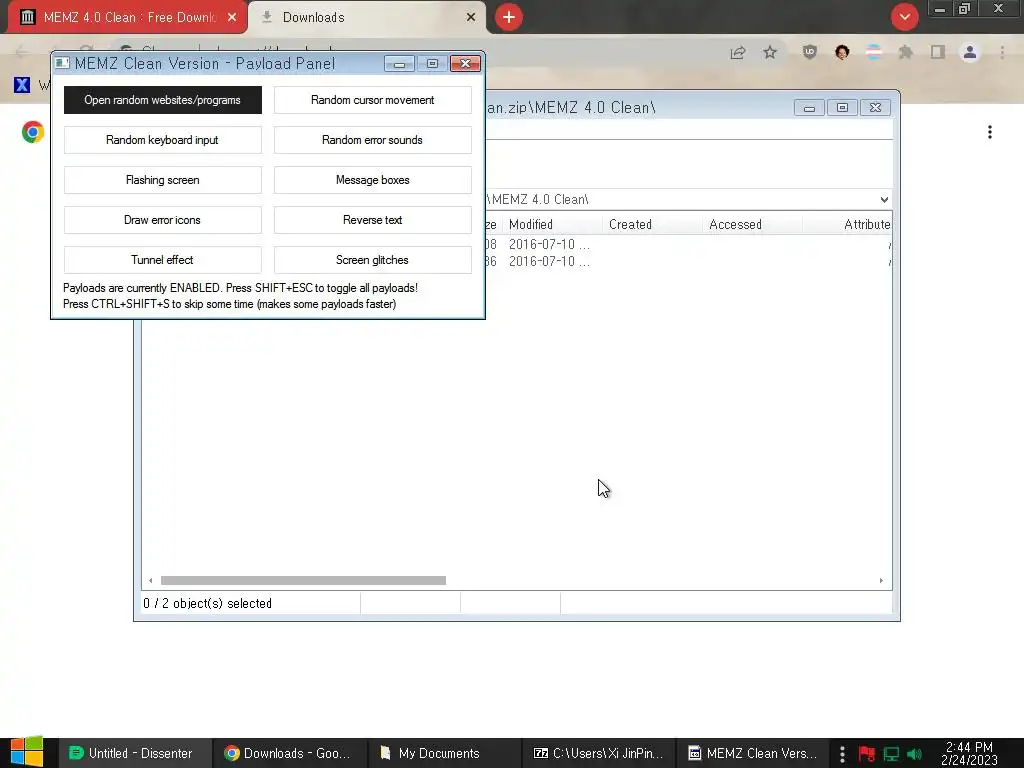The width and height of the screenshot is (1024, 768).
Task: Close the 7-Zip file manager window
Action: pos(876,108)
